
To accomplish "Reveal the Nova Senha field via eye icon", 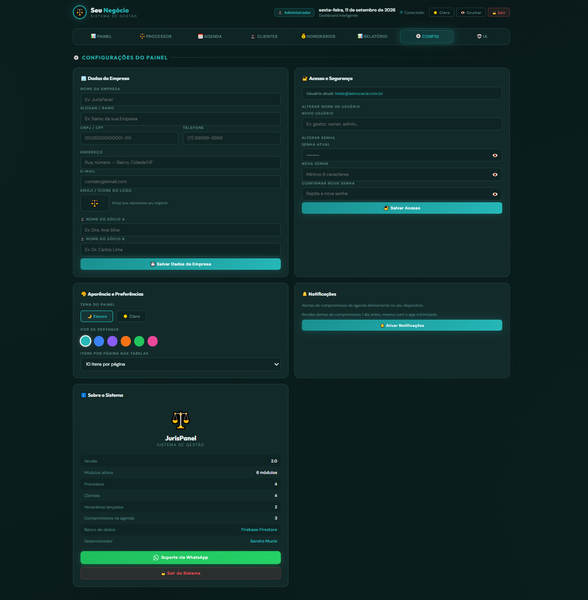I will (x=495, y=174).
